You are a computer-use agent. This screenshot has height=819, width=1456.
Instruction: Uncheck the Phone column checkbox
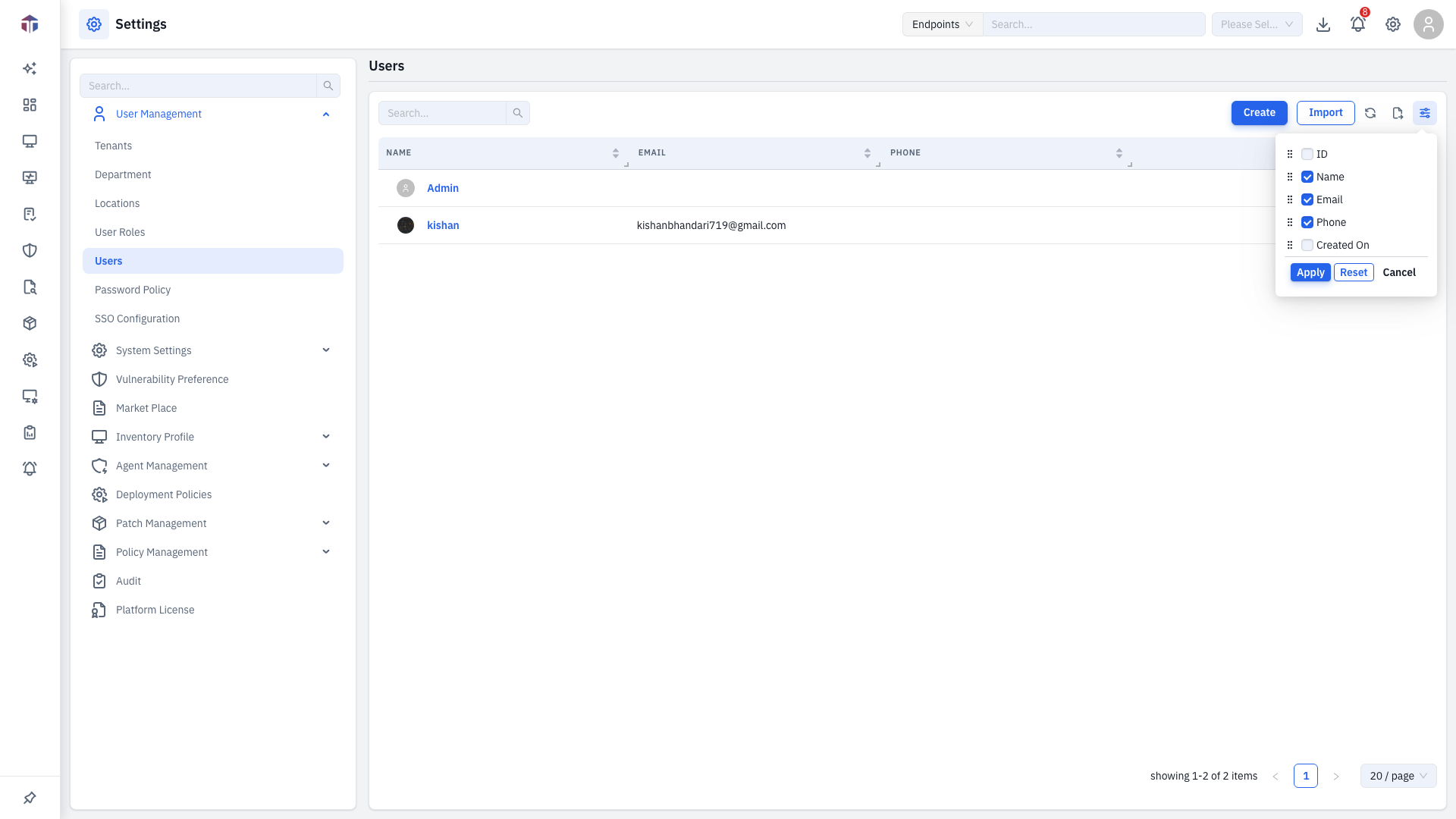tap(1307, 222)
